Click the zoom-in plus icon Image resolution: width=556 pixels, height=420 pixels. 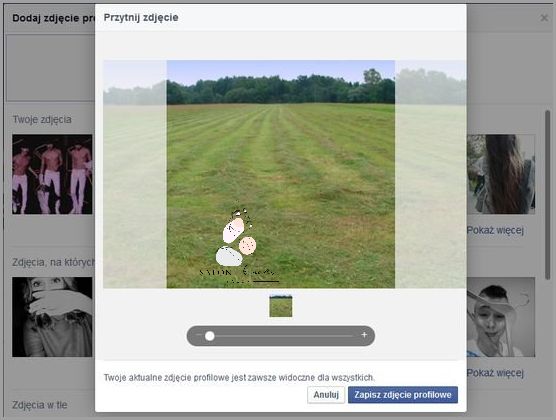pyautogui.click(x=364, y=335)
